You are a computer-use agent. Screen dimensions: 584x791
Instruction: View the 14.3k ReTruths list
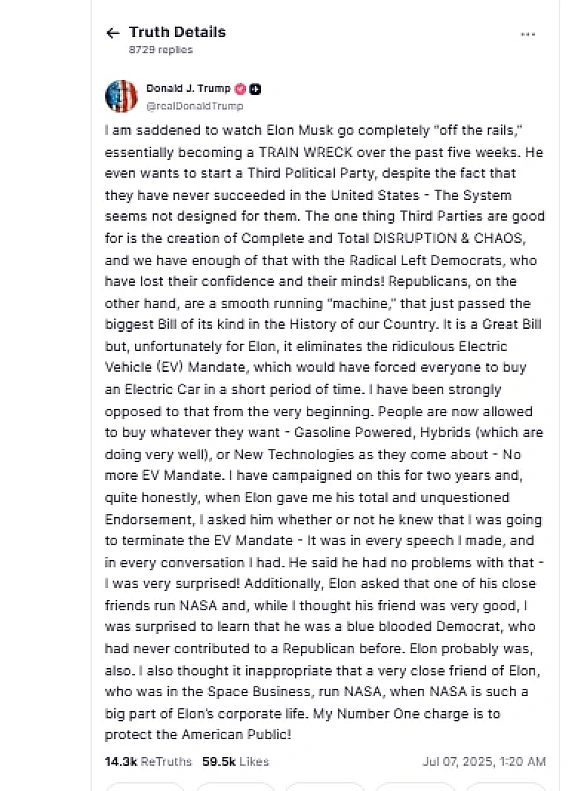[148, 761]
